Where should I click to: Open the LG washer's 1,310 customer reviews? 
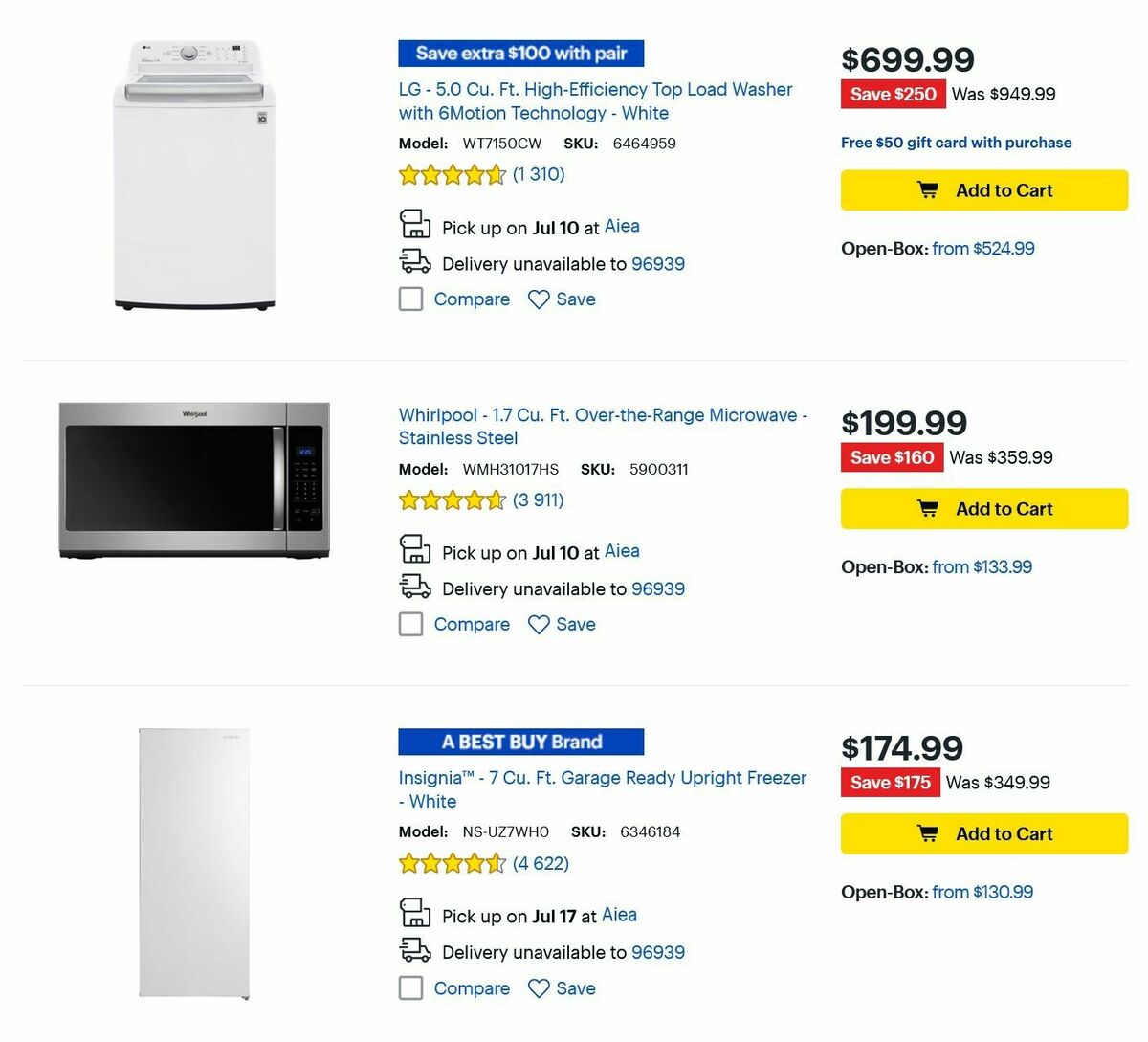tap(537, 174)
